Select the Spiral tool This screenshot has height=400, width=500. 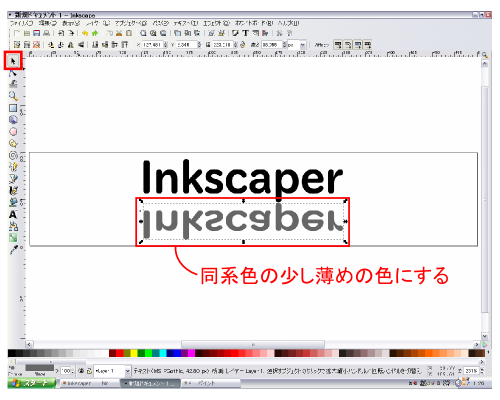tap(13, 155)
